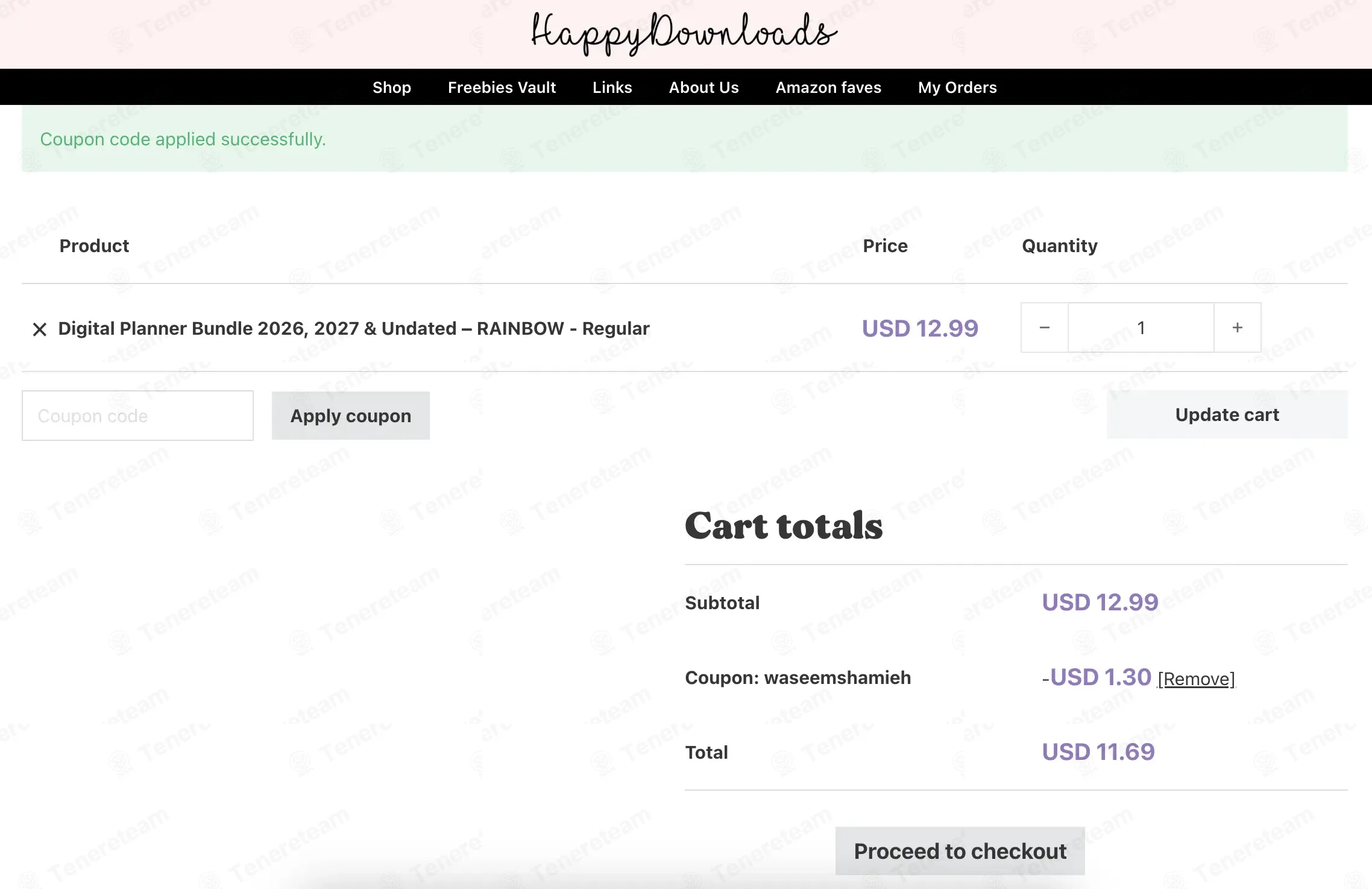Click the USD 12.99 product price
This screenshot has width=1372, height=889.
tap(920, 329)
